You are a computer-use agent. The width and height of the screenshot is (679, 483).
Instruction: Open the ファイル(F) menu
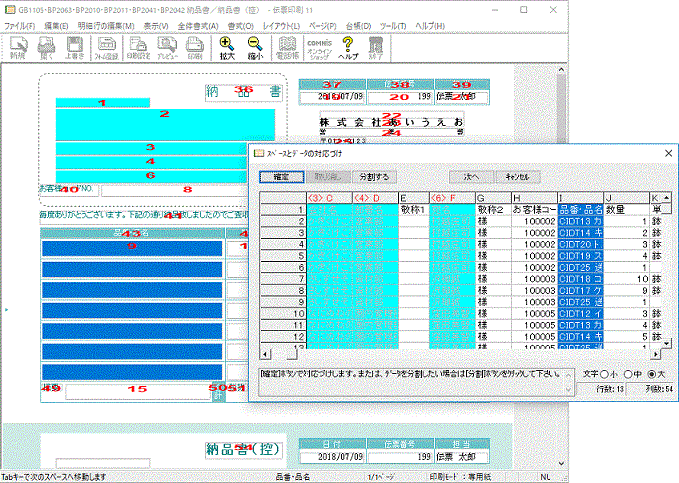[19, 26]
